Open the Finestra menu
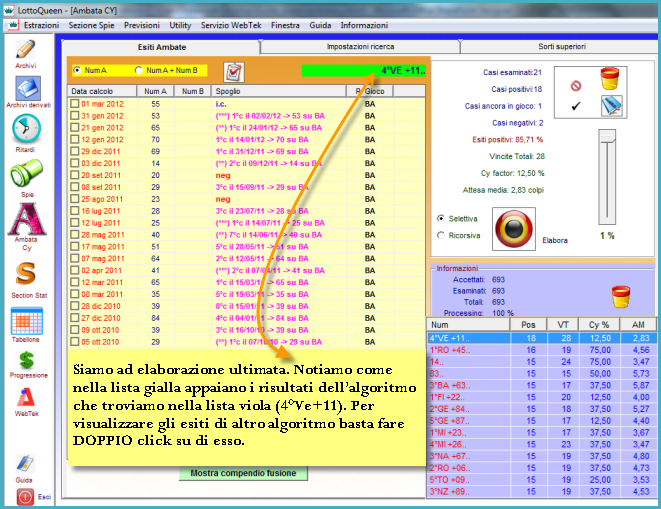The height and width of the screenshot is (509, 661). [x=285, y=25]
